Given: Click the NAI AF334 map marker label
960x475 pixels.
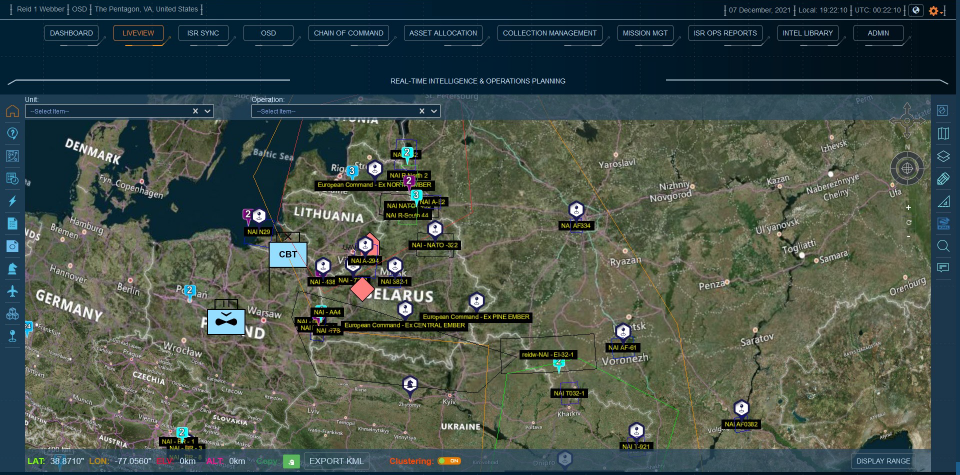Looking at the screenshot, I should 576,226.
